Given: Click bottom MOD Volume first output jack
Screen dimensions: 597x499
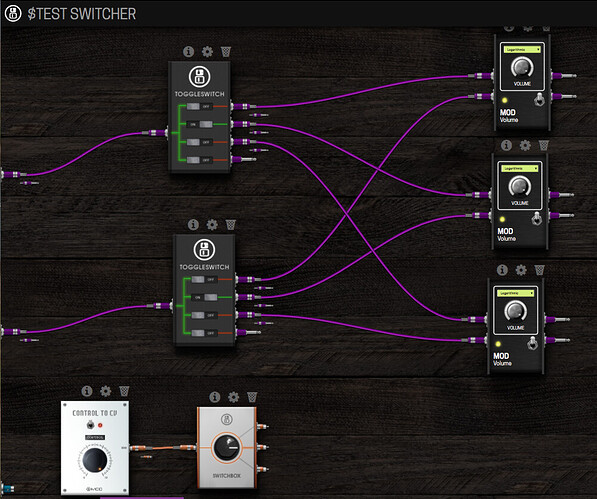Looking at the screenshot, I should tap(557, 319).
